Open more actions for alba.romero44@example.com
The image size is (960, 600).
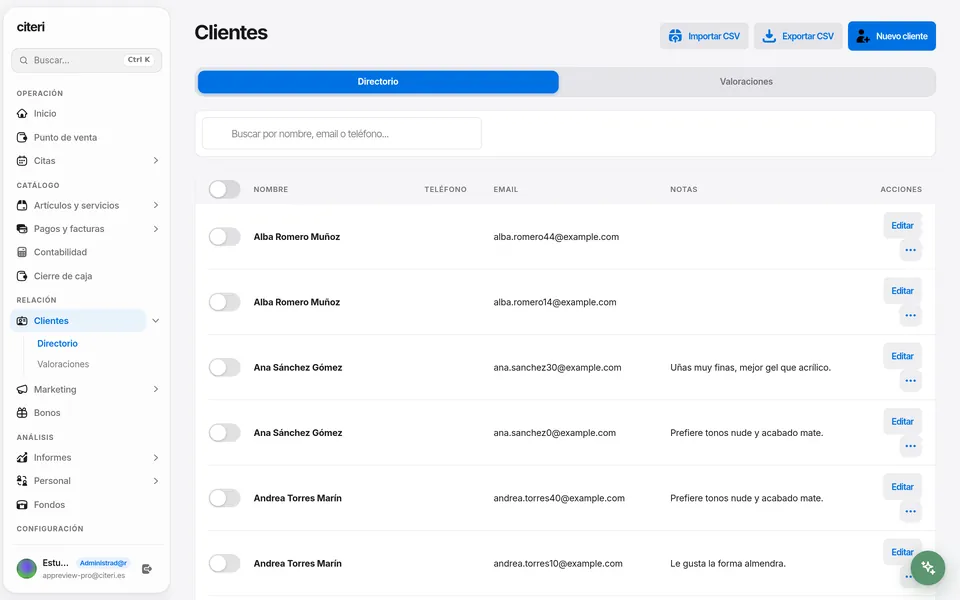pos(910,250)
